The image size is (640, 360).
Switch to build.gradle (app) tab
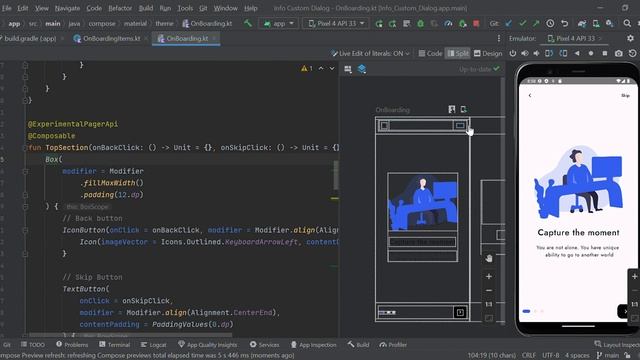point(30,38)
